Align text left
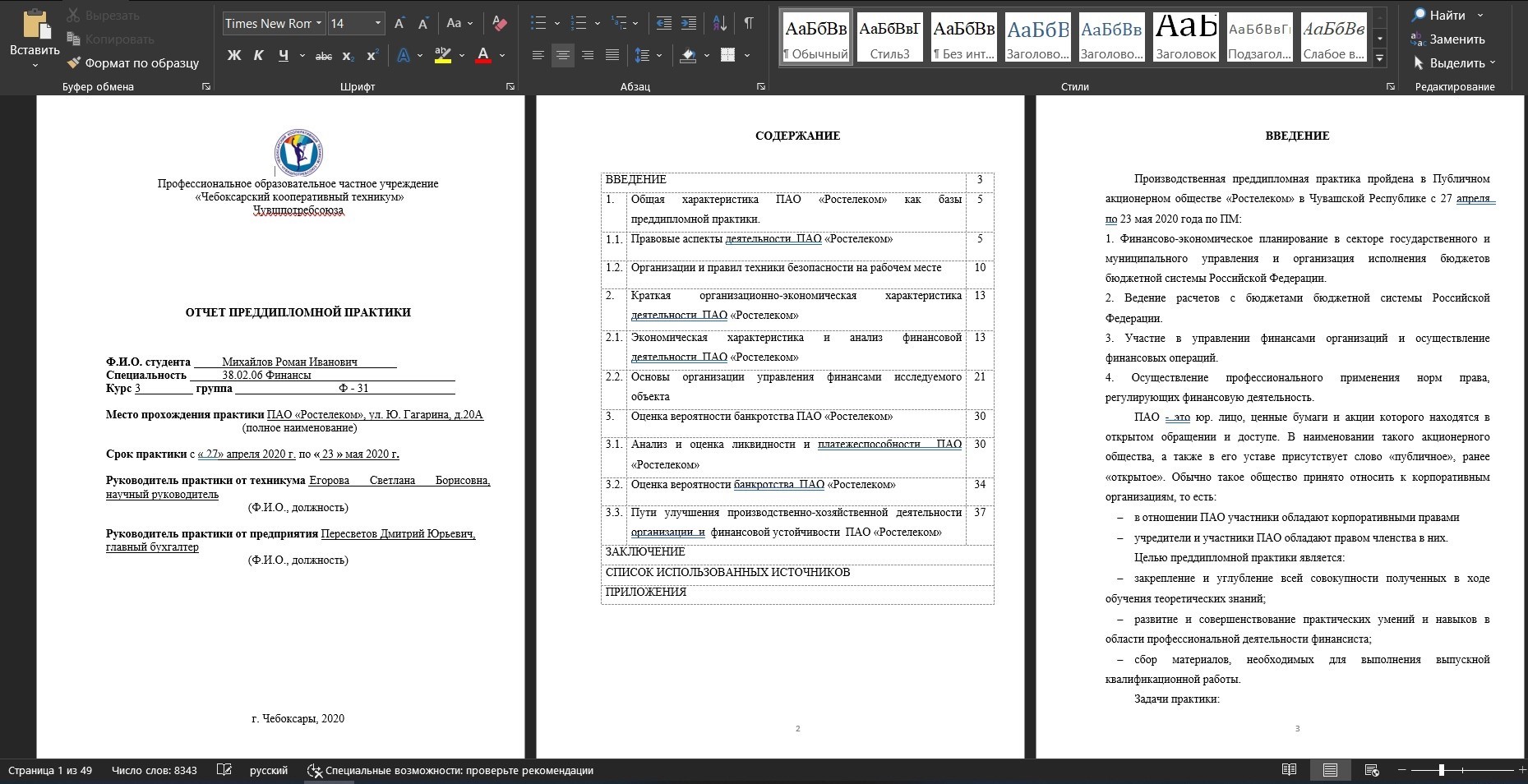The height and width of the screenshot is (784, 1528). point(538,55)
